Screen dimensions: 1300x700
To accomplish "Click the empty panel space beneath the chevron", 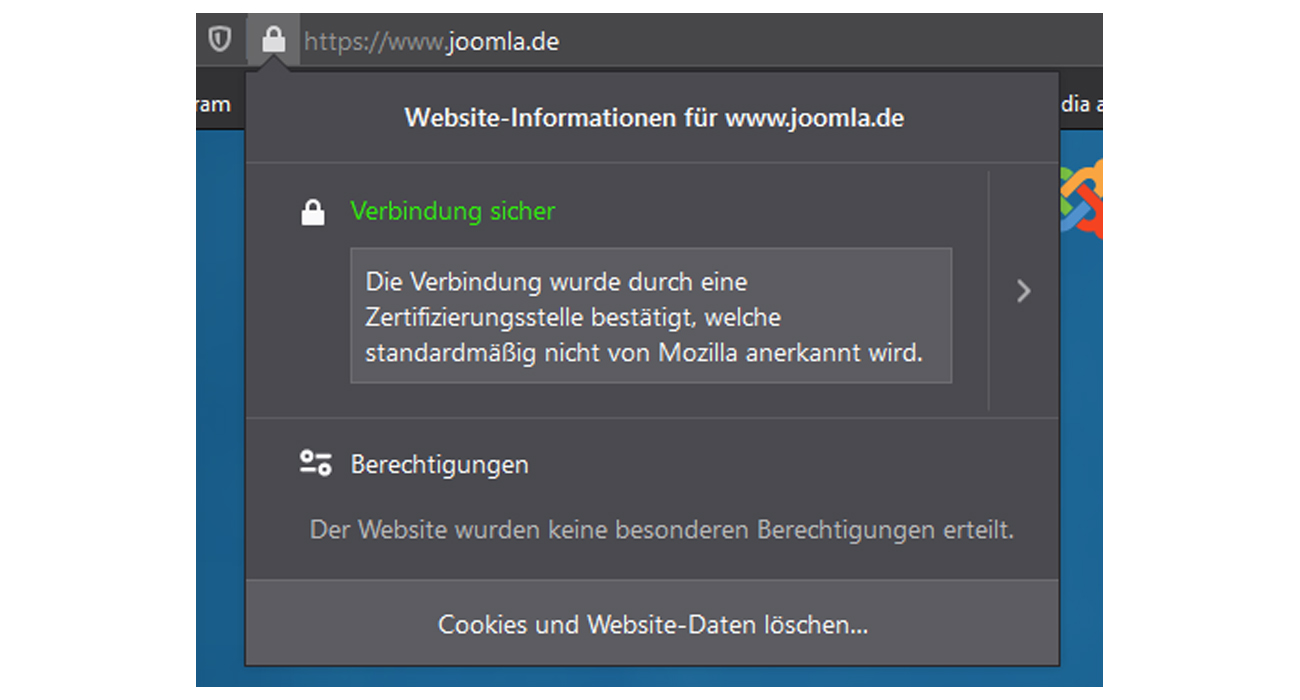I will pos(1023,370).
